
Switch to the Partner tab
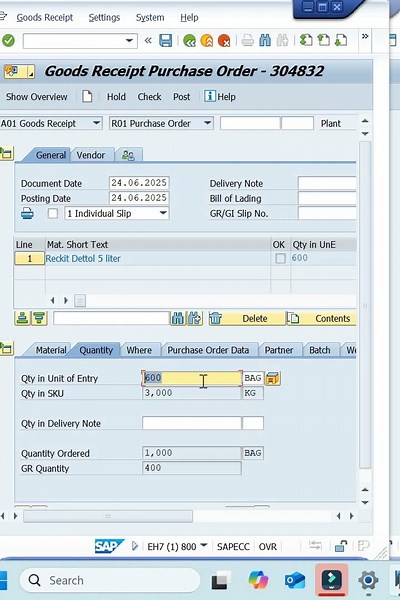tap(279, 350)
